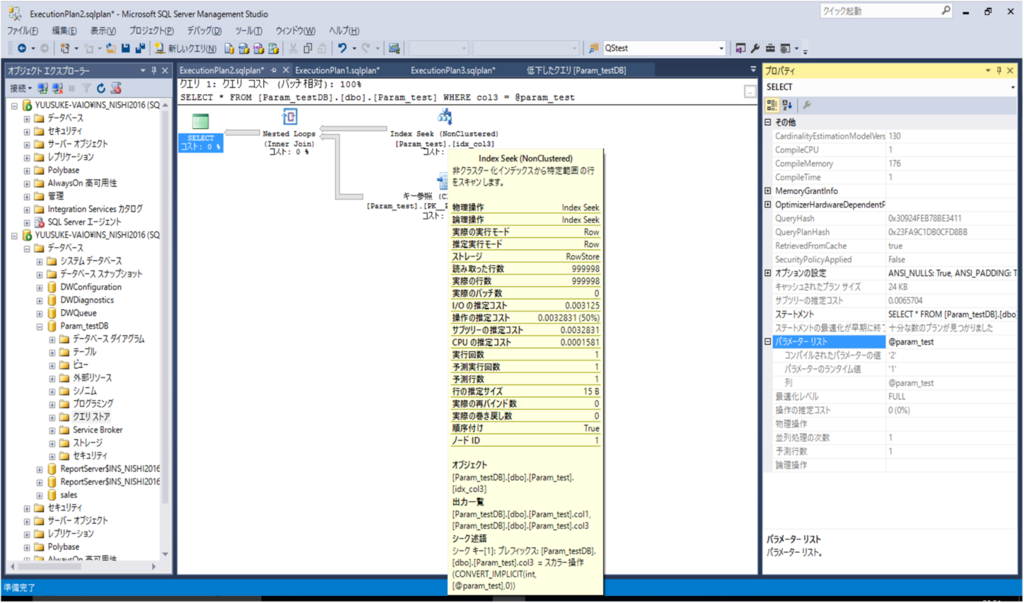Screen dimensions: 1024x603
Task: Click the Save All multi-disk icon
Action: (140, 48)
